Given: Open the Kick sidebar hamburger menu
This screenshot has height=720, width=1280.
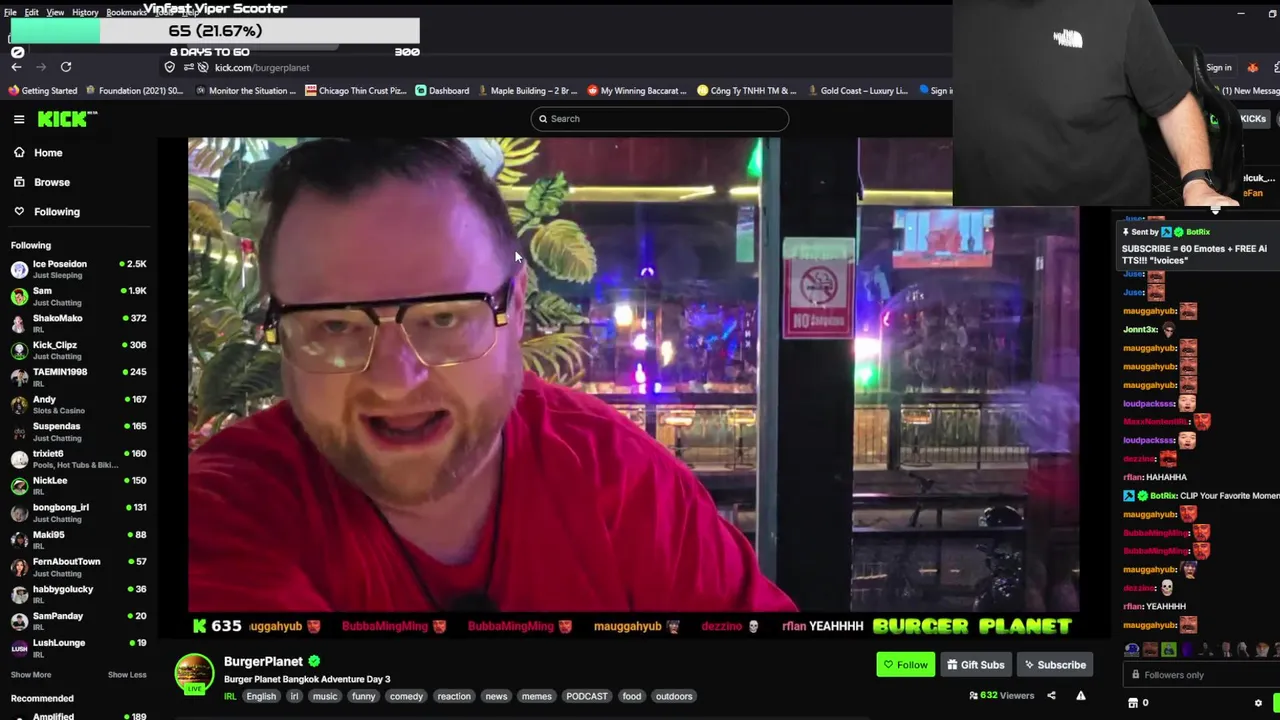Looking at the screenshot, I should (x=19, y=119).
